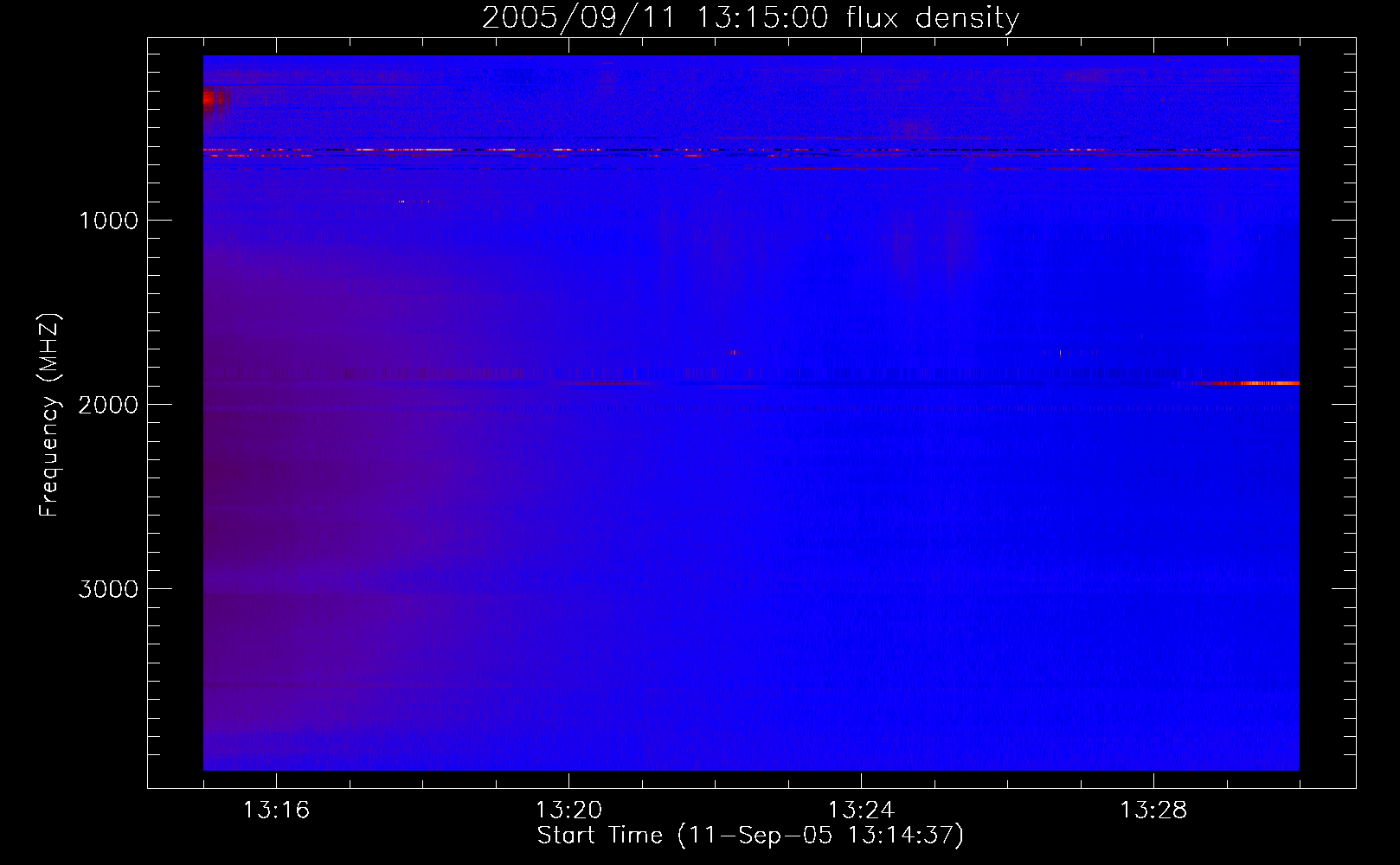Click the bright orange streak near 13:29 at 1900 MHz
The width and height of the screenshot is (1400, 865).
(x=1255, y=382)
